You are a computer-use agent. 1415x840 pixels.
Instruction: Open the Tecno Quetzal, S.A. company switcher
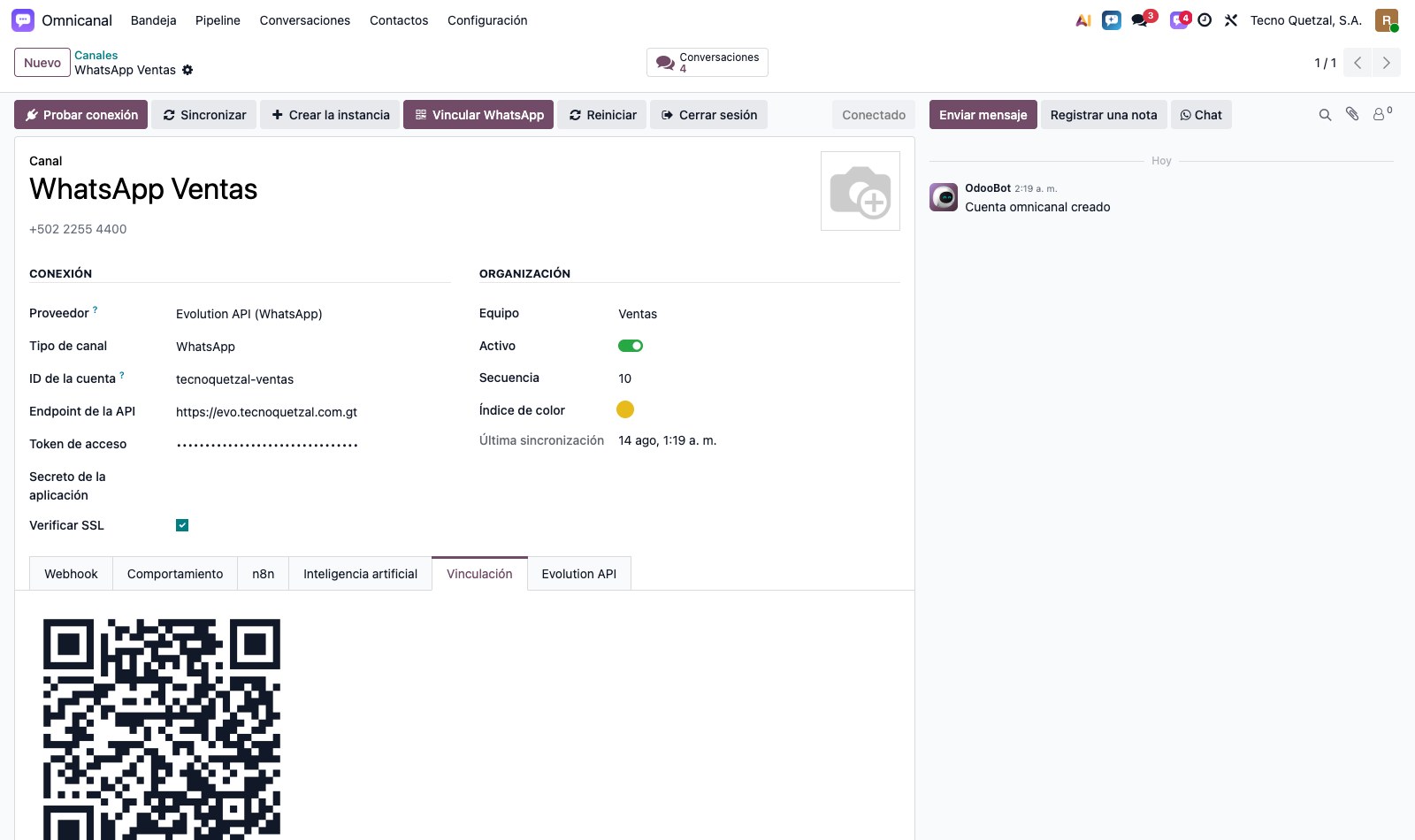coord(1306,20)
